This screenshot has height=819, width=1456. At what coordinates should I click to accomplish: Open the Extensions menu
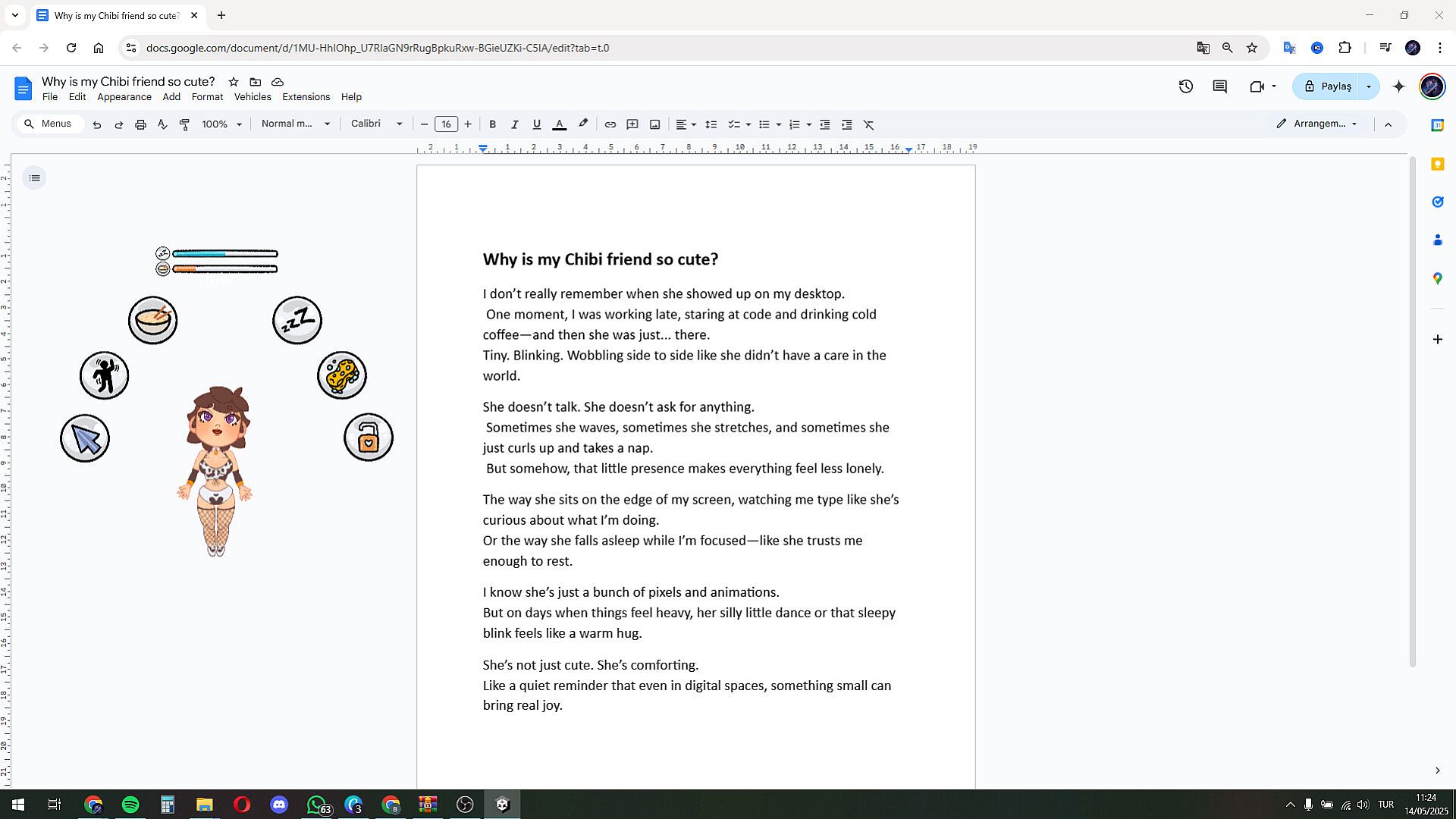coord(306,97)
